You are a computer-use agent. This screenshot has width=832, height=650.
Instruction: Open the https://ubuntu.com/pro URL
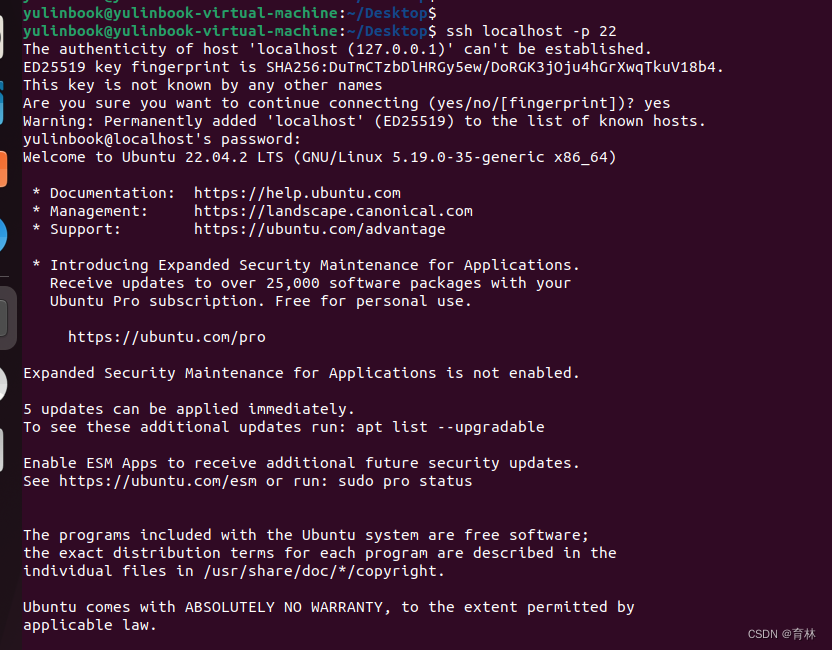point(166,337)
